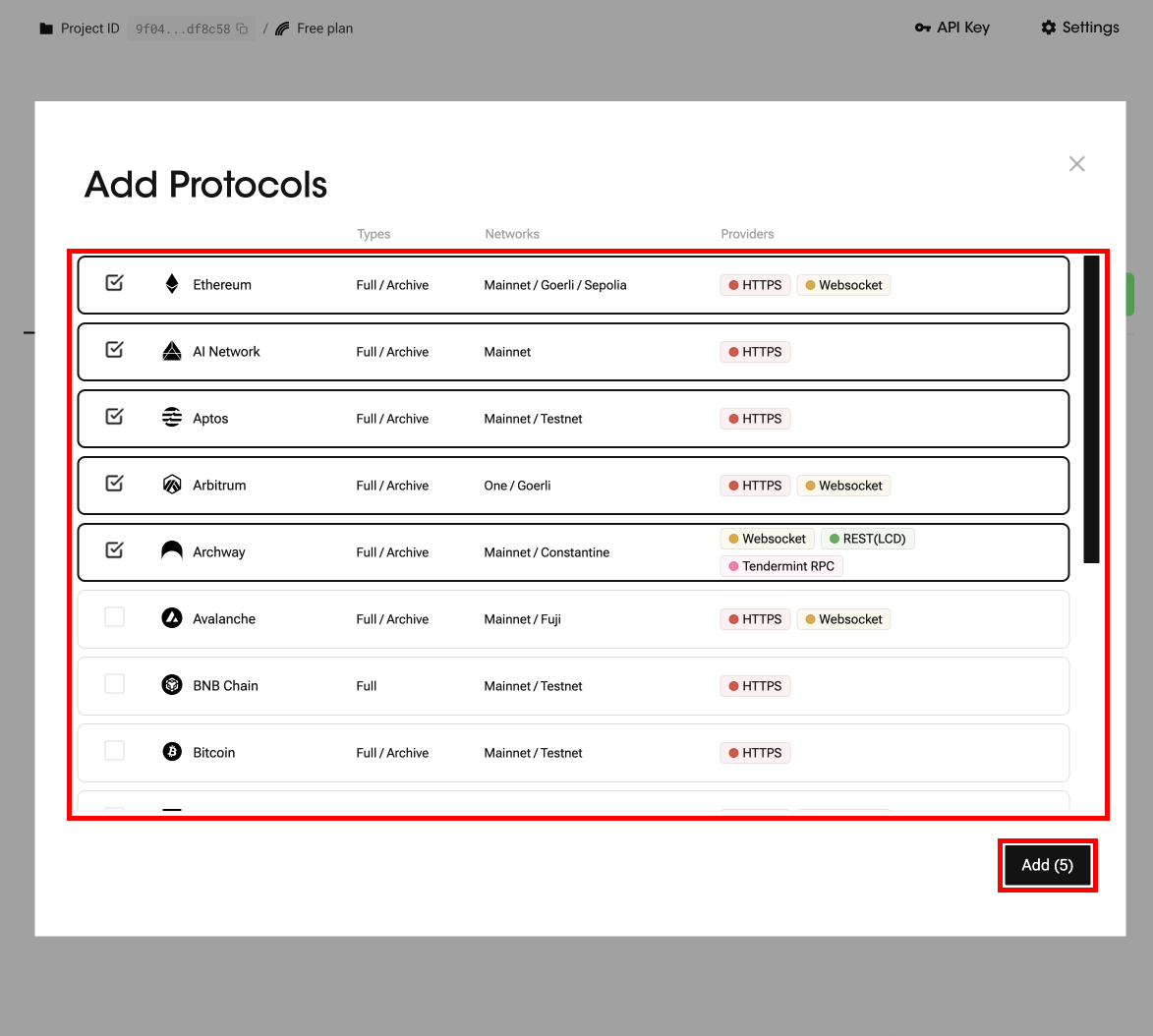The height and width of the screenshot is (1036, 1153).
Task: Click Ethereum's HTTPS provider tag
Action: click(755, 285)
